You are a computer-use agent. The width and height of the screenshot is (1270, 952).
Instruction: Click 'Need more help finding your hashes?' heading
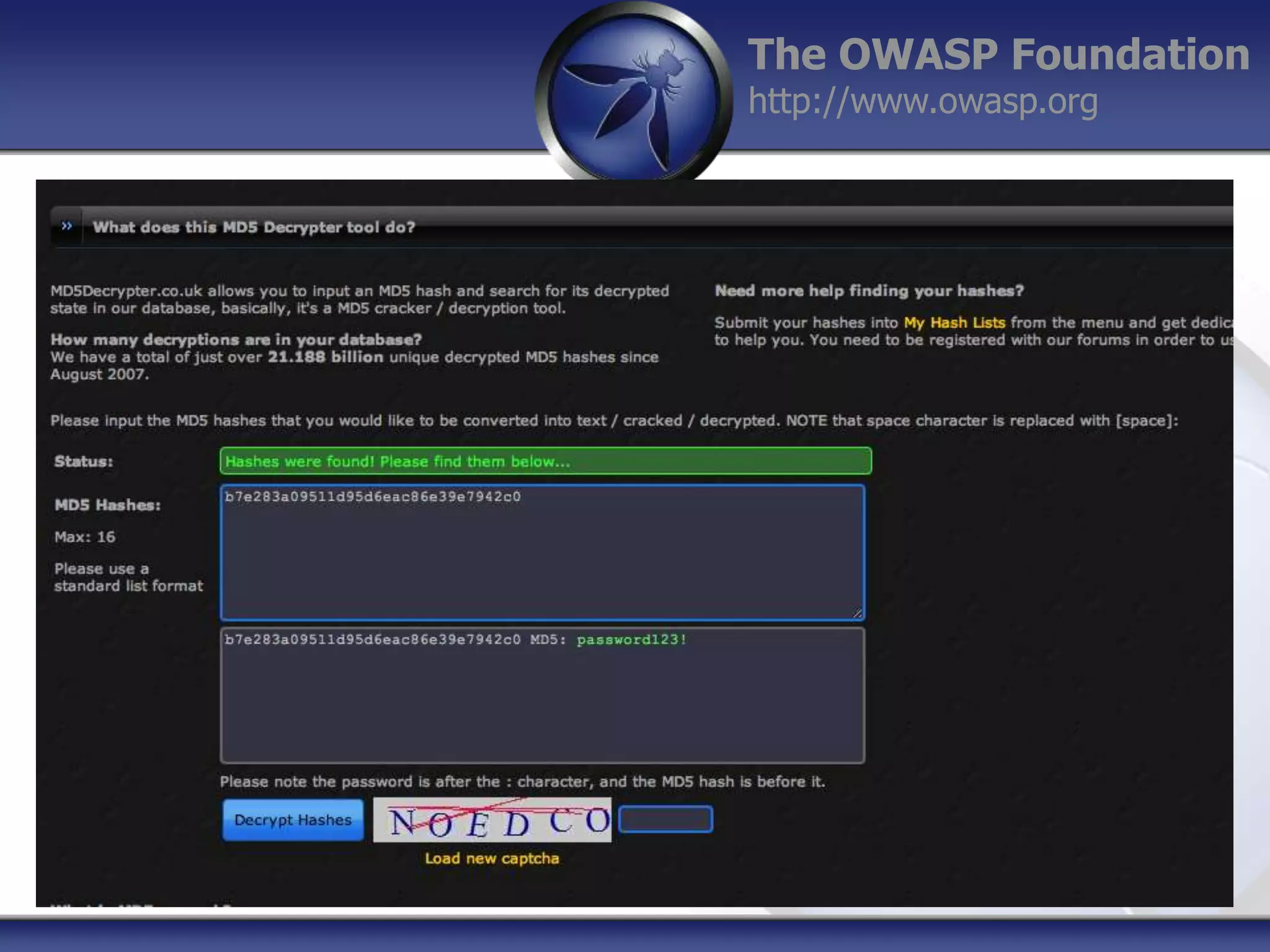coord(869,291)
